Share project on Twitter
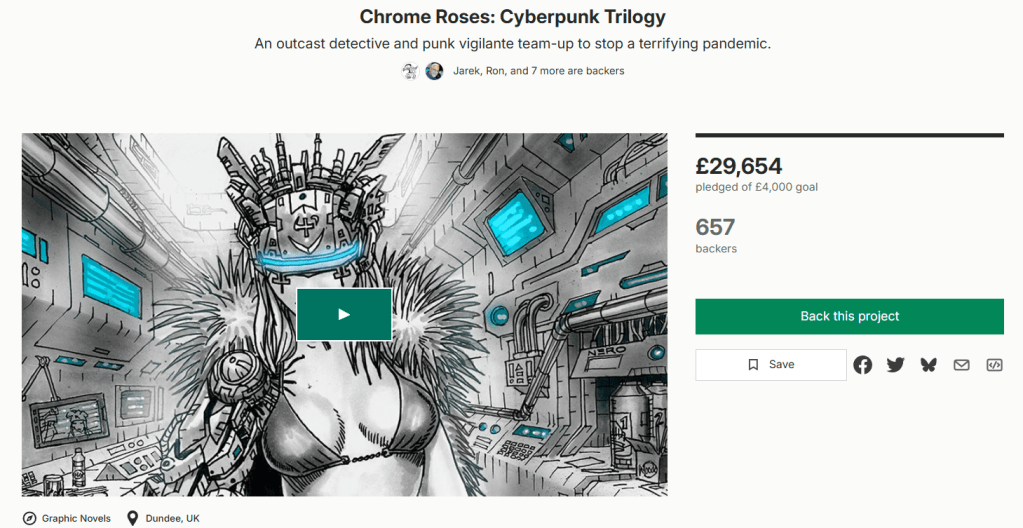This screenshot has width=1023, height=528. [x=895, y=365]
